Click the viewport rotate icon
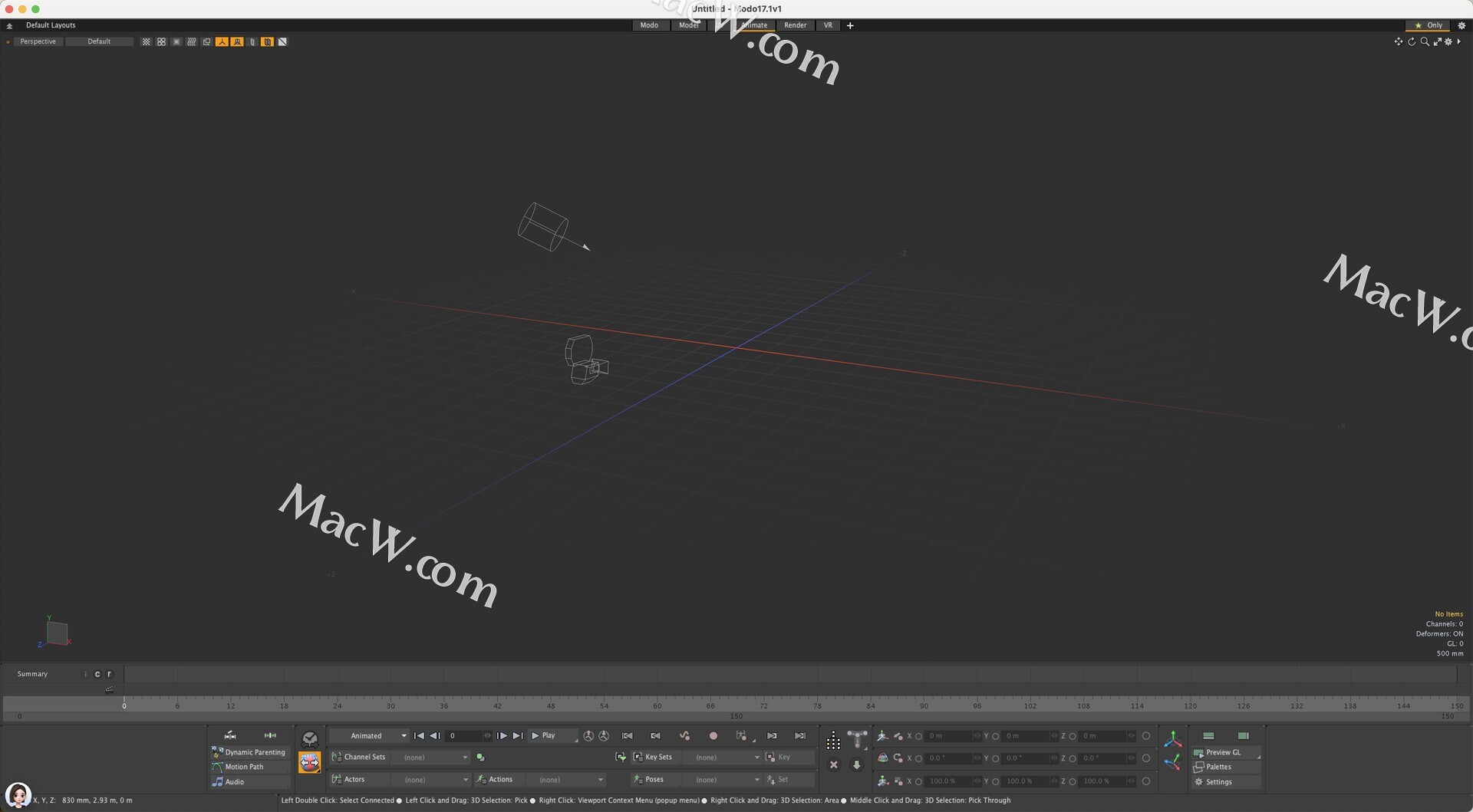Screen dimensions: 1473x812 point(1412,41)
